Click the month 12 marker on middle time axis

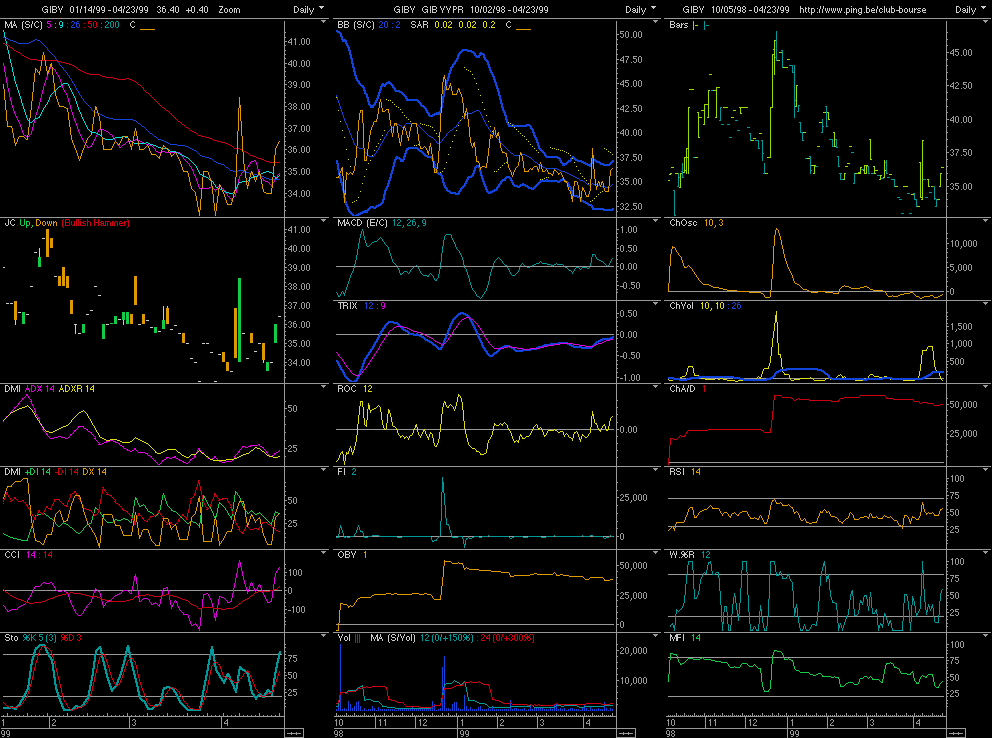tap(422, 722)
